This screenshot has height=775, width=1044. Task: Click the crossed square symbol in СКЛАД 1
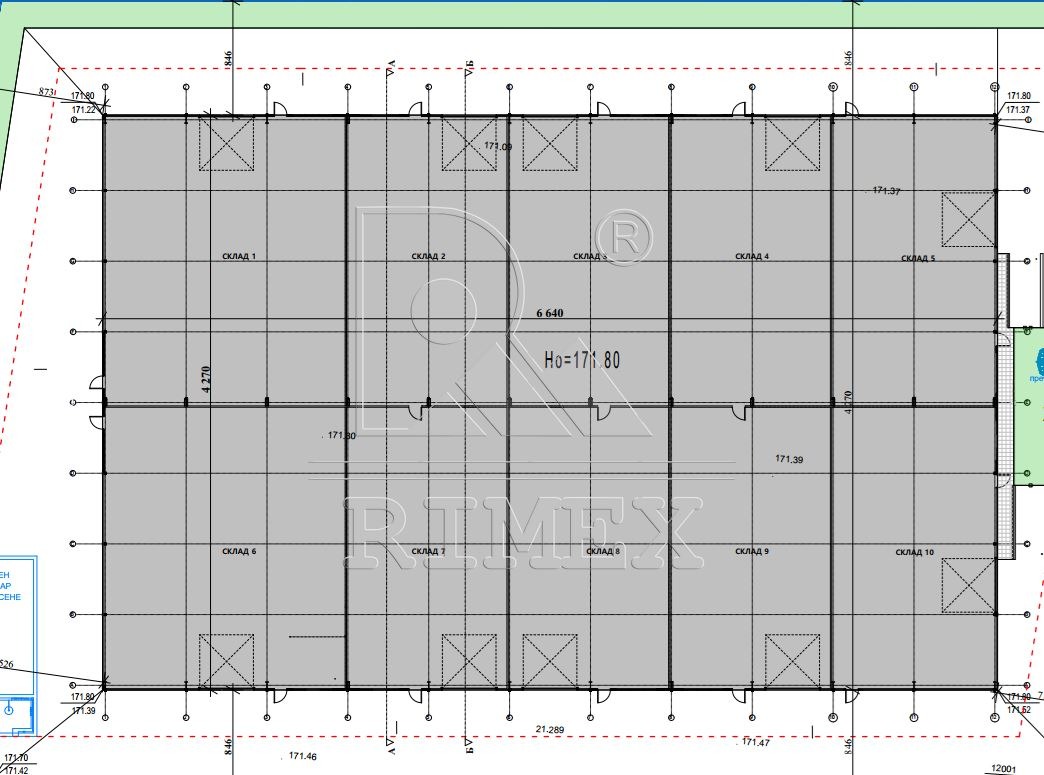(227, 143)
